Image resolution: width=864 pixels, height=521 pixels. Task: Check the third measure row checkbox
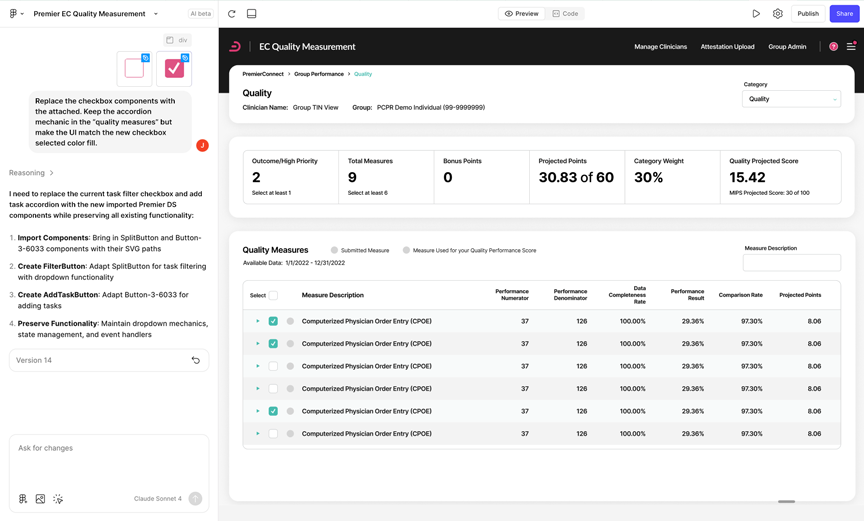click(x=273, y=366)
